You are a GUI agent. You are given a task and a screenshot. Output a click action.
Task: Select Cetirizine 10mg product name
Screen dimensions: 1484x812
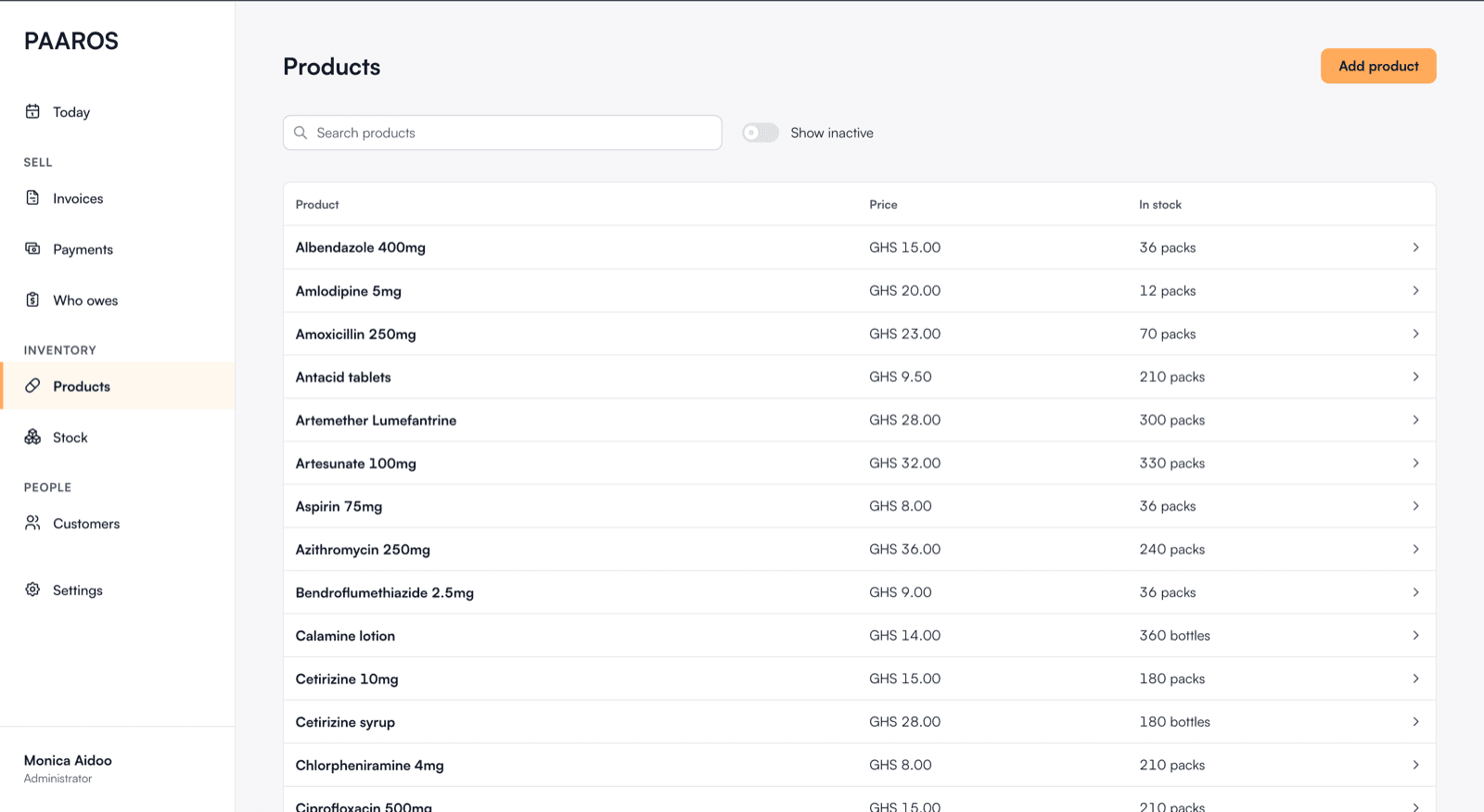(x=347, y=679)
